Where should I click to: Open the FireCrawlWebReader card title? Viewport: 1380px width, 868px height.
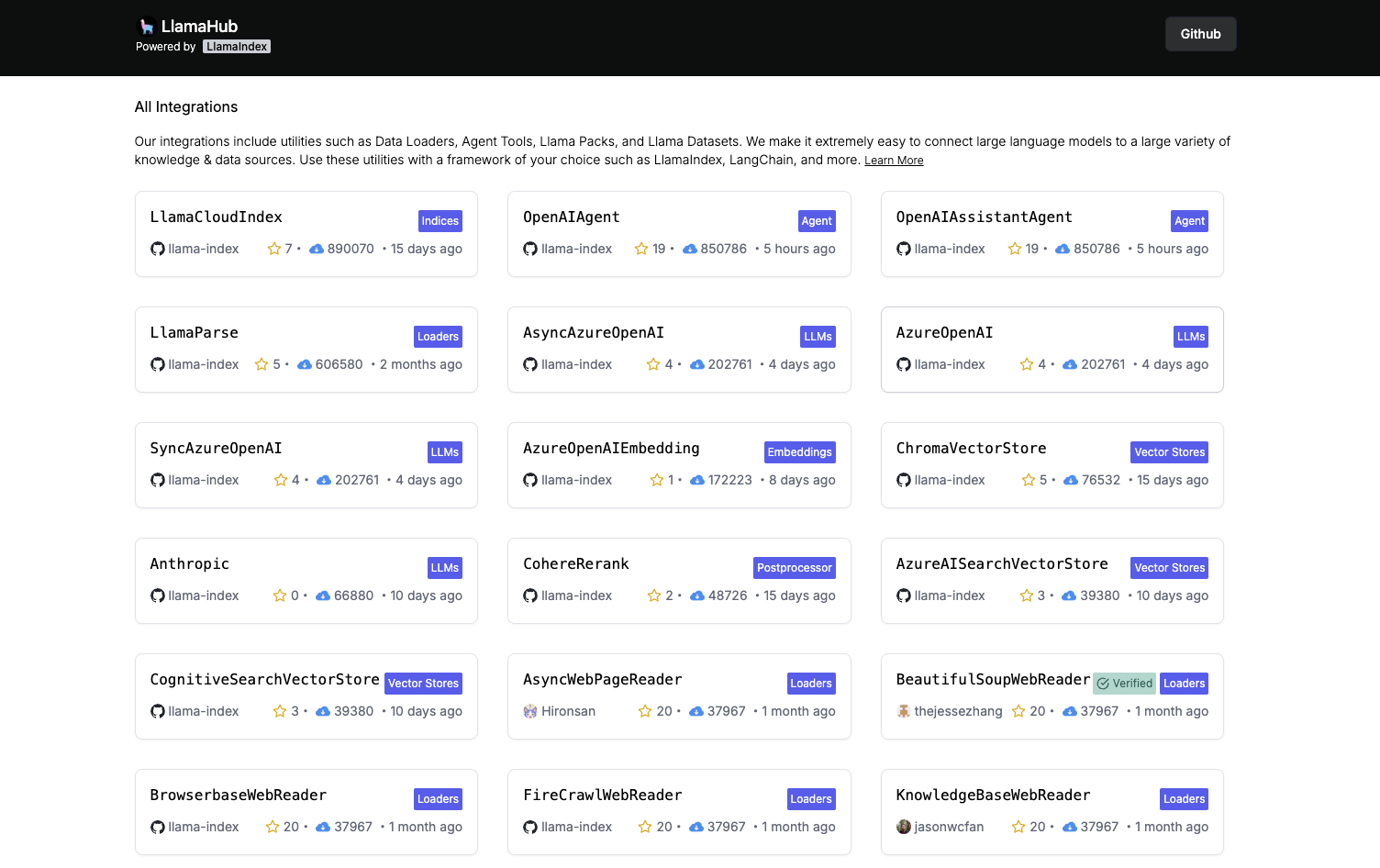click(x=603, y=796)
